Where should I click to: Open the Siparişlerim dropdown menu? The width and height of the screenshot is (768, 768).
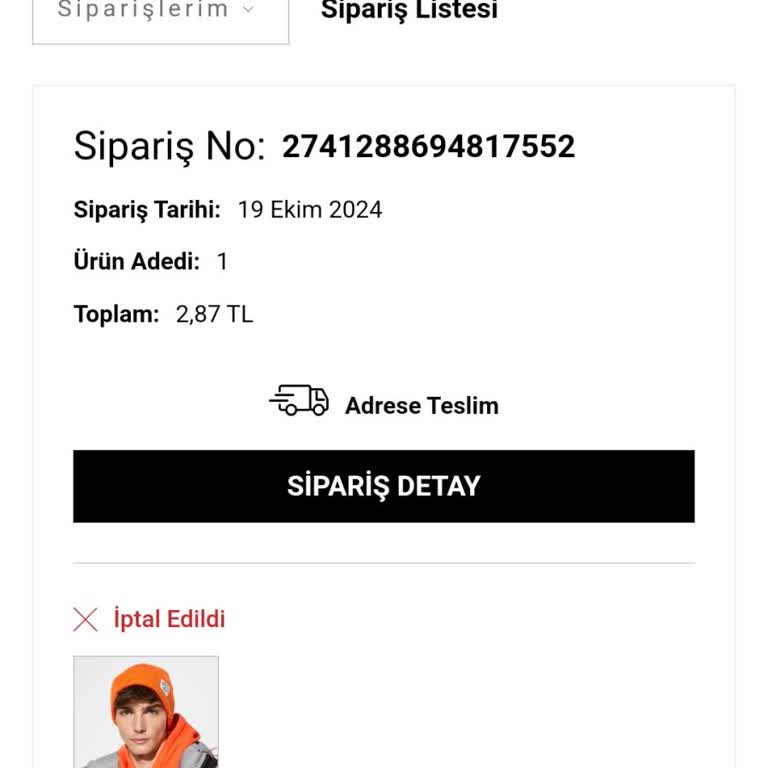point(160,15)
